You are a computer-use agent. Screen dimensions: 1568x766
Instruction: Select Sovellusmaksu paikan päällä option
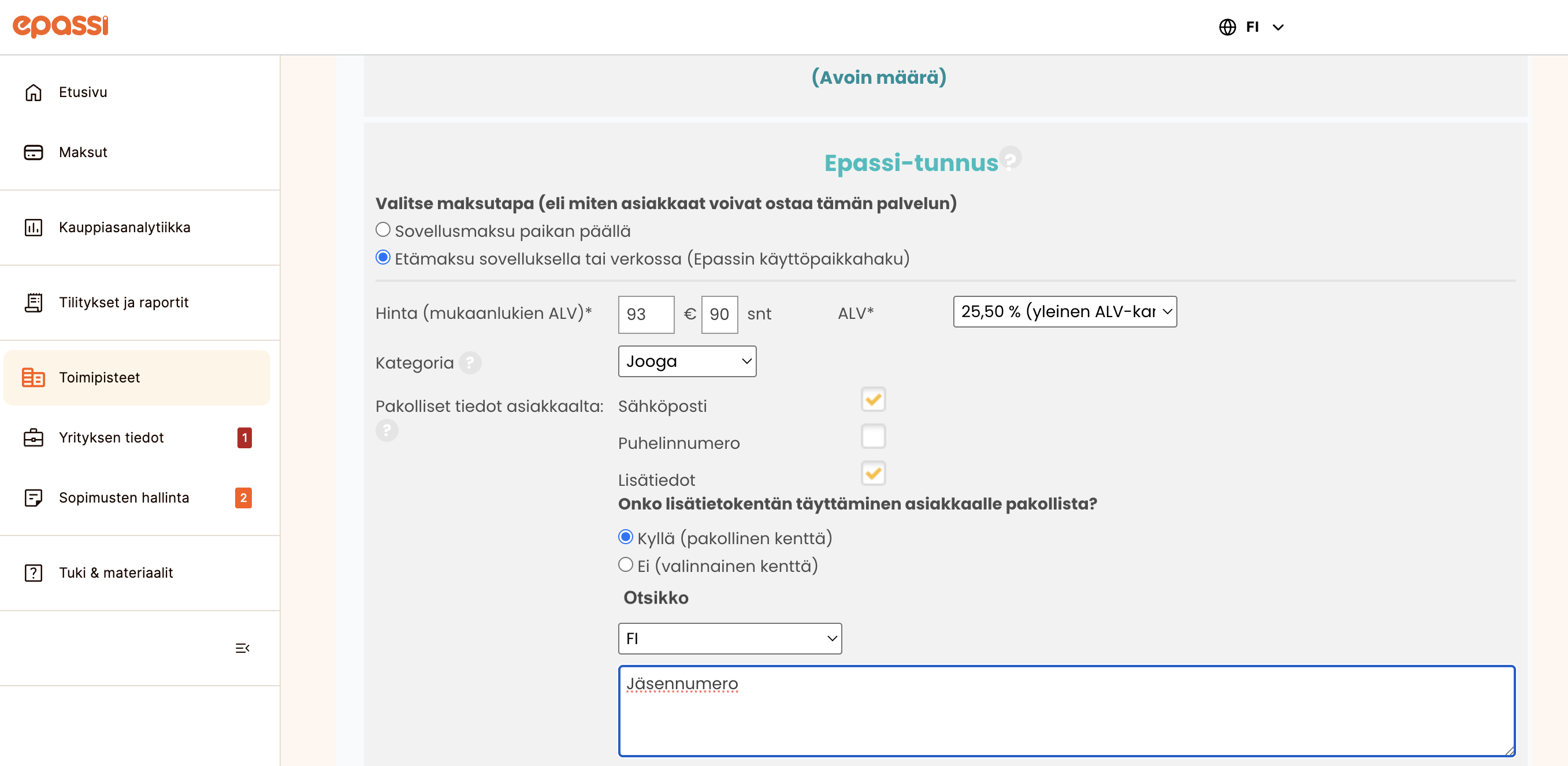383,230
